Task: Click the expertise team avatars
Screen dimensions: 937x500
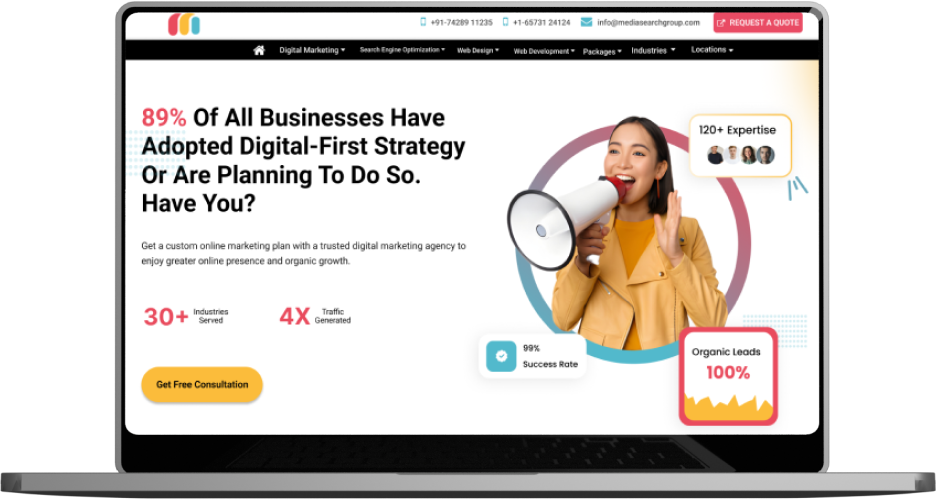Action: 741,155
